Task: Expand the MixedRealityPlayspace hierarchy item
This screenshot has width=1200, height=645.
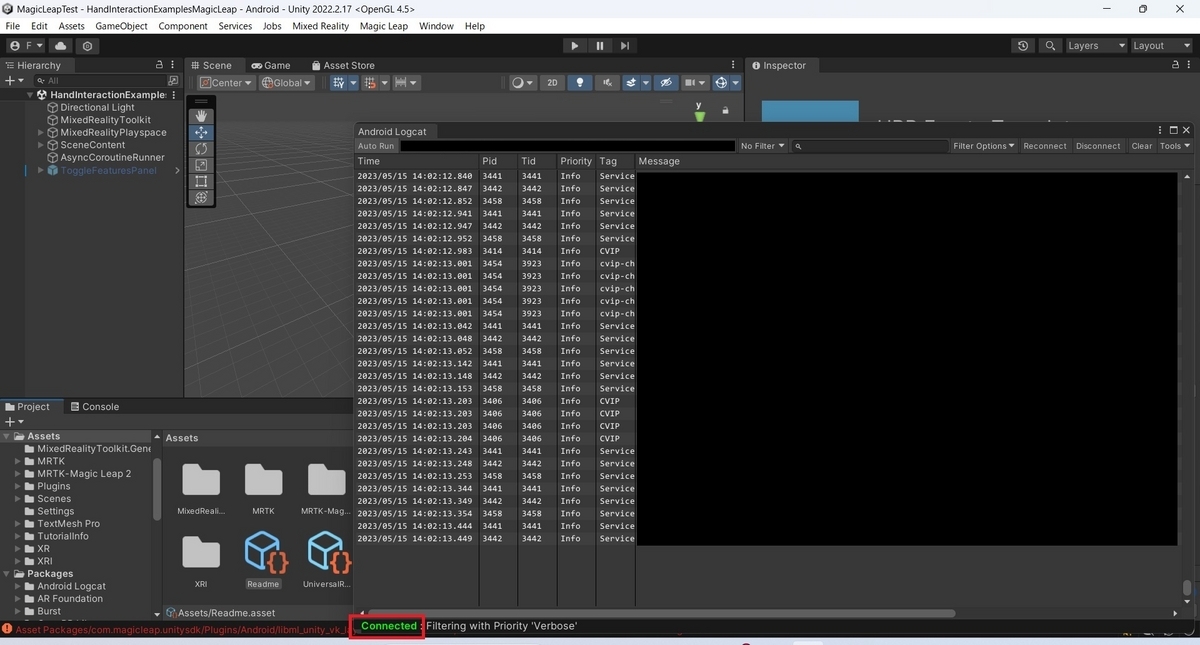Action: [41, 132]
